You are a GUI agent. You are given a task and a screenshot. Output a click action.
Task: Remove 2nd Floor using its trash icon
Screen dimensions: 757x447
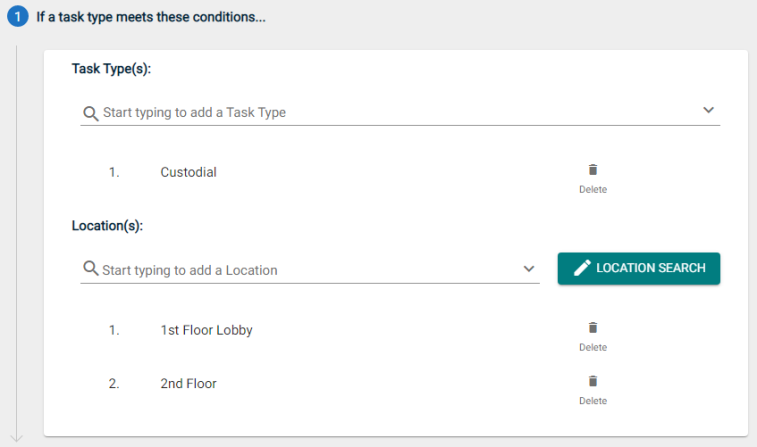(593, 381)
